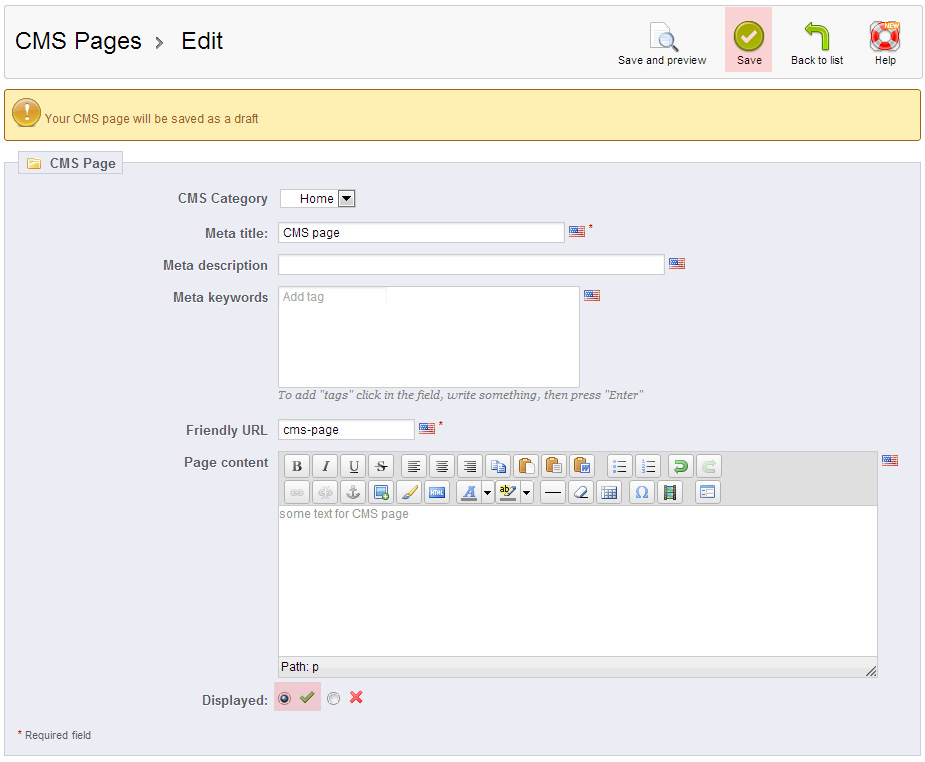Open the HTML source editor

click(436, 492)
